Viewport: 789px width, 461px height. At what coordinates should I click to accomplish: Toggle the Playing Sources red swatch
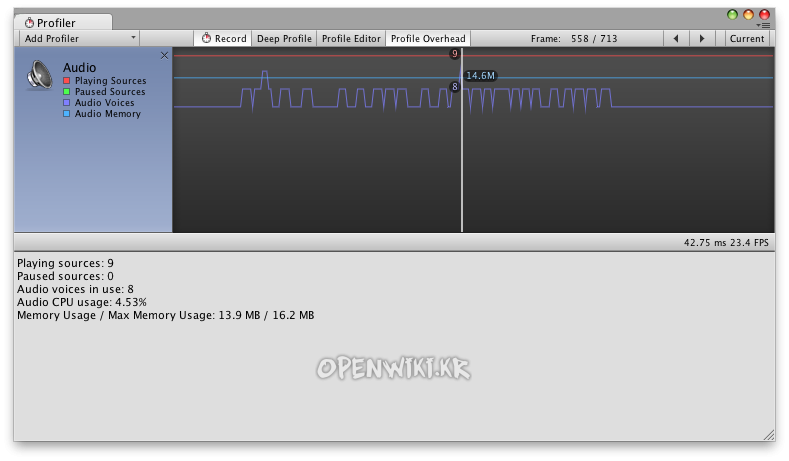(66, 81)
